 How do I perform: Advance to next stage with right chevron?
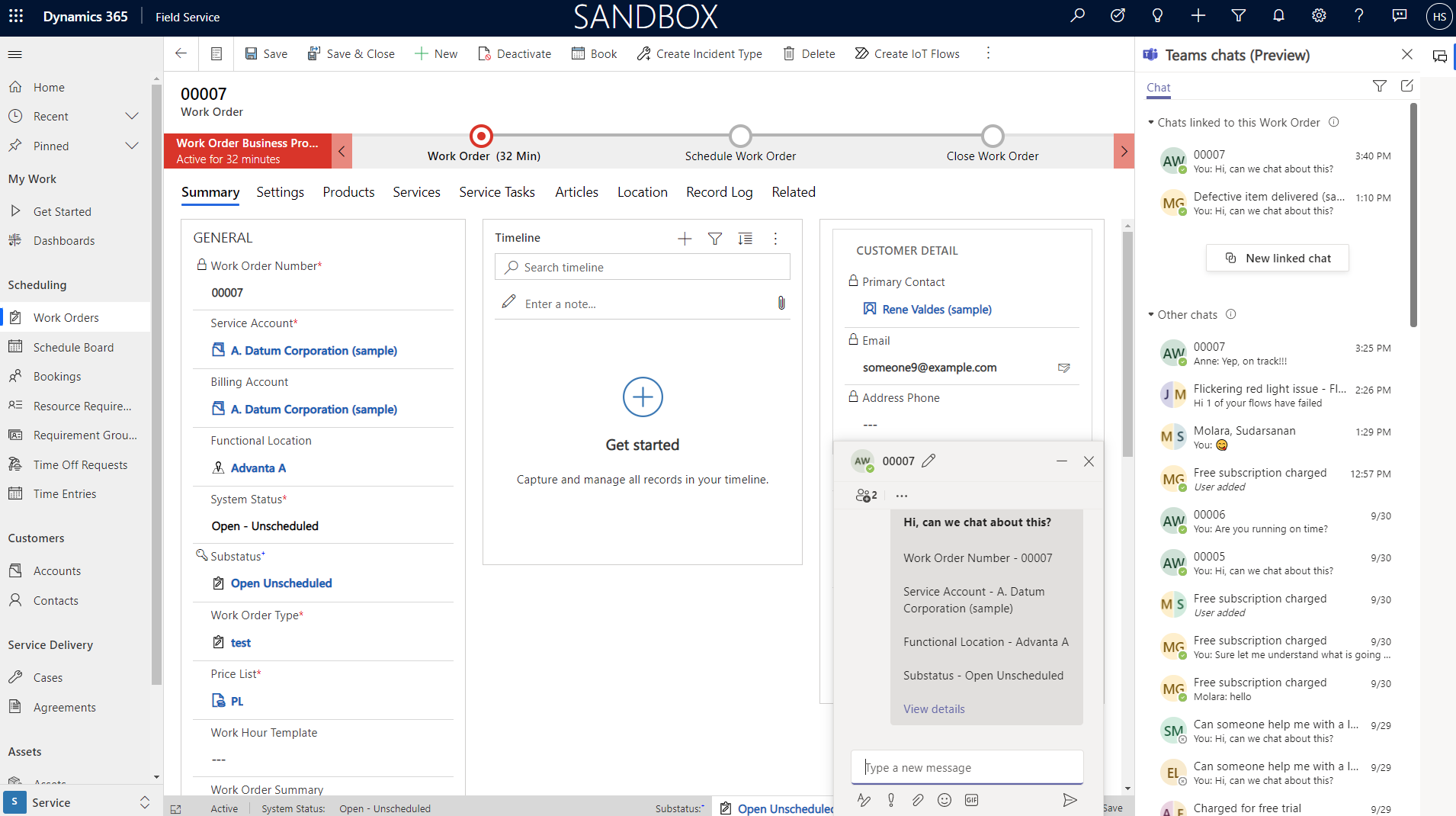coord(1124,151)
